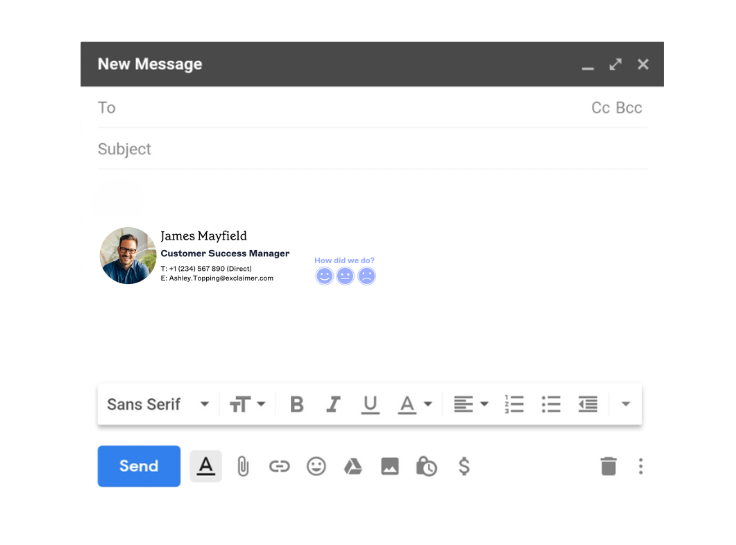Screen dimensions: 736x545
Task: Click the 'How did we do?' text
Action: click(x=344, y=260)
